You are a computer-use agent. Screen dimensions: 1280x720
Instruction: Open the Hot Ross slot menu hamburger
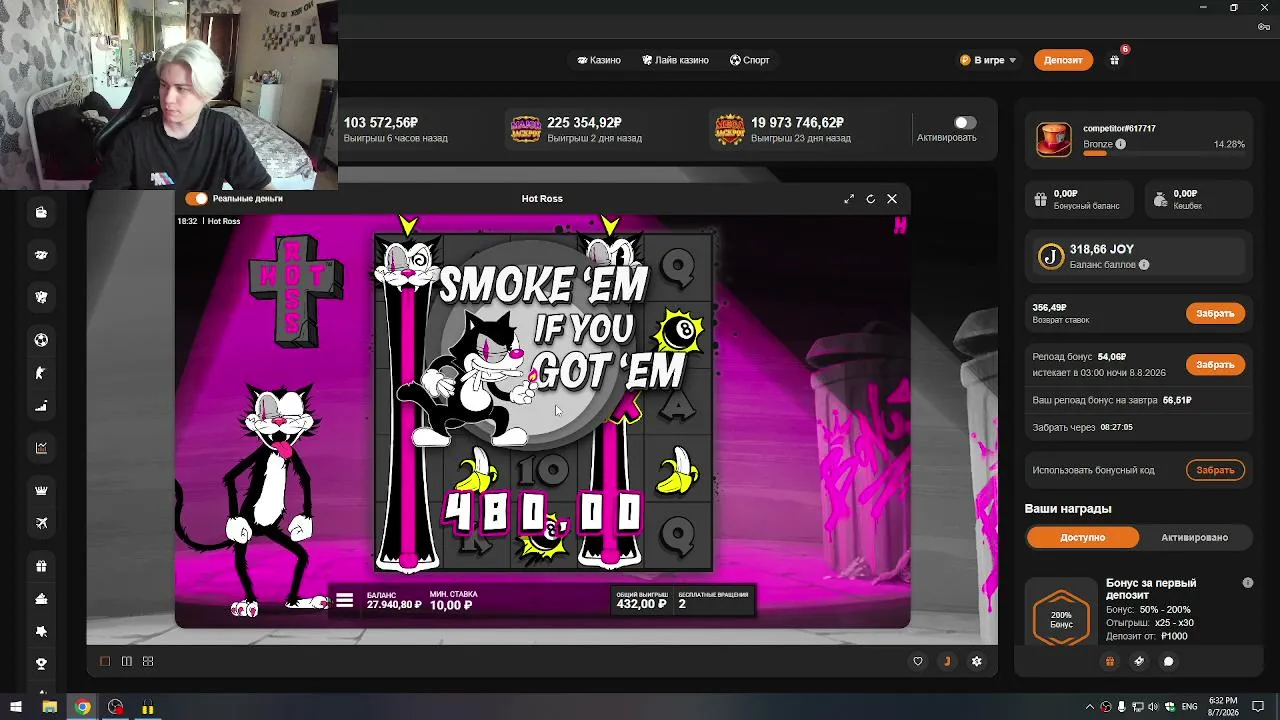(x=345, y=600)
